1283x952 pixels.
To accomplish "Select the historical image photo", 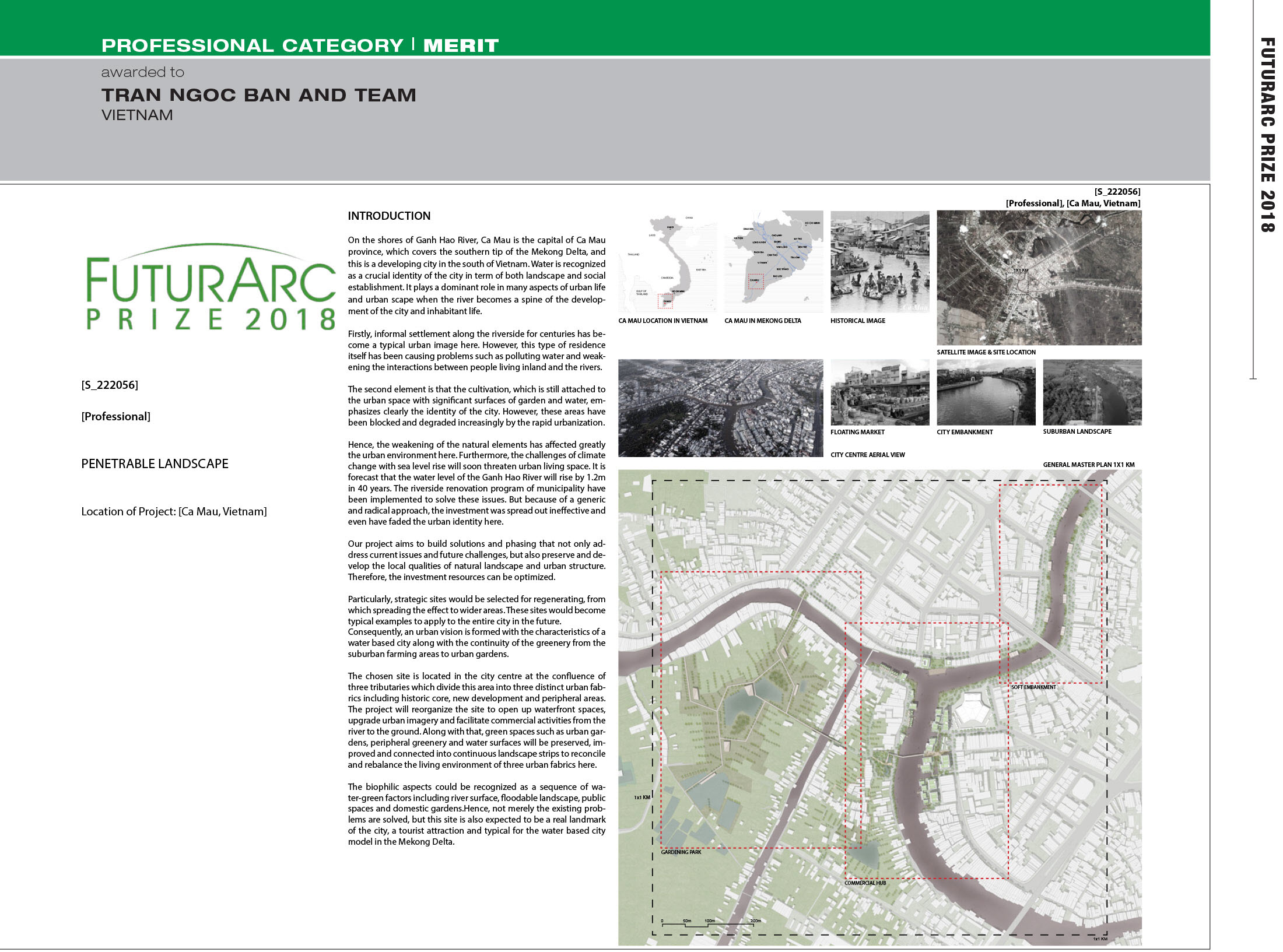I will click(879, 262).
